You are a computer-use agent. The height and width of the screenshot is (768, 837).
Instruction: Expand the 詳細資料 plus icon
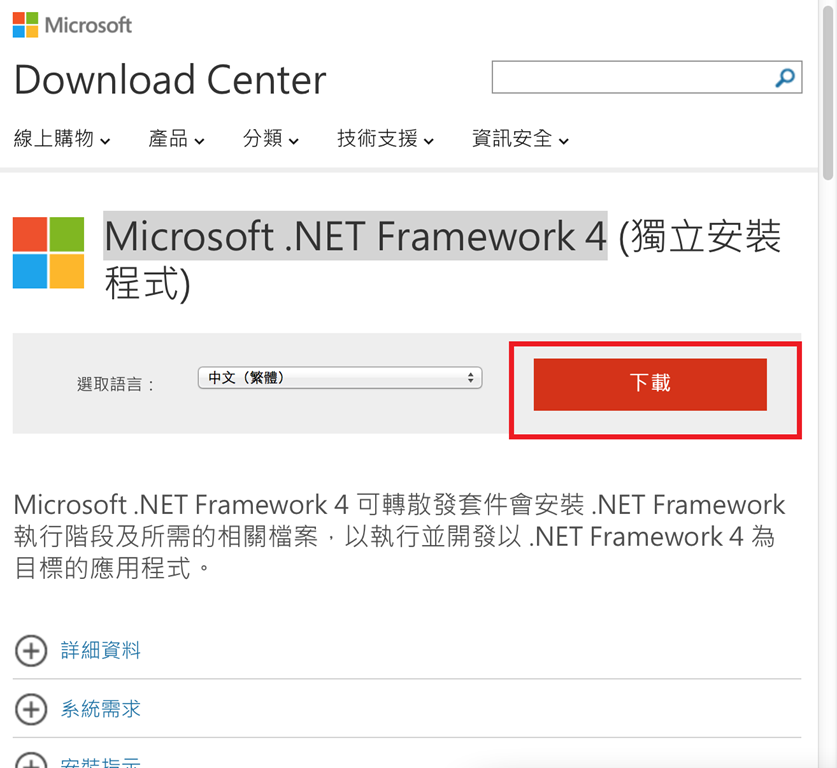[31, 651]
